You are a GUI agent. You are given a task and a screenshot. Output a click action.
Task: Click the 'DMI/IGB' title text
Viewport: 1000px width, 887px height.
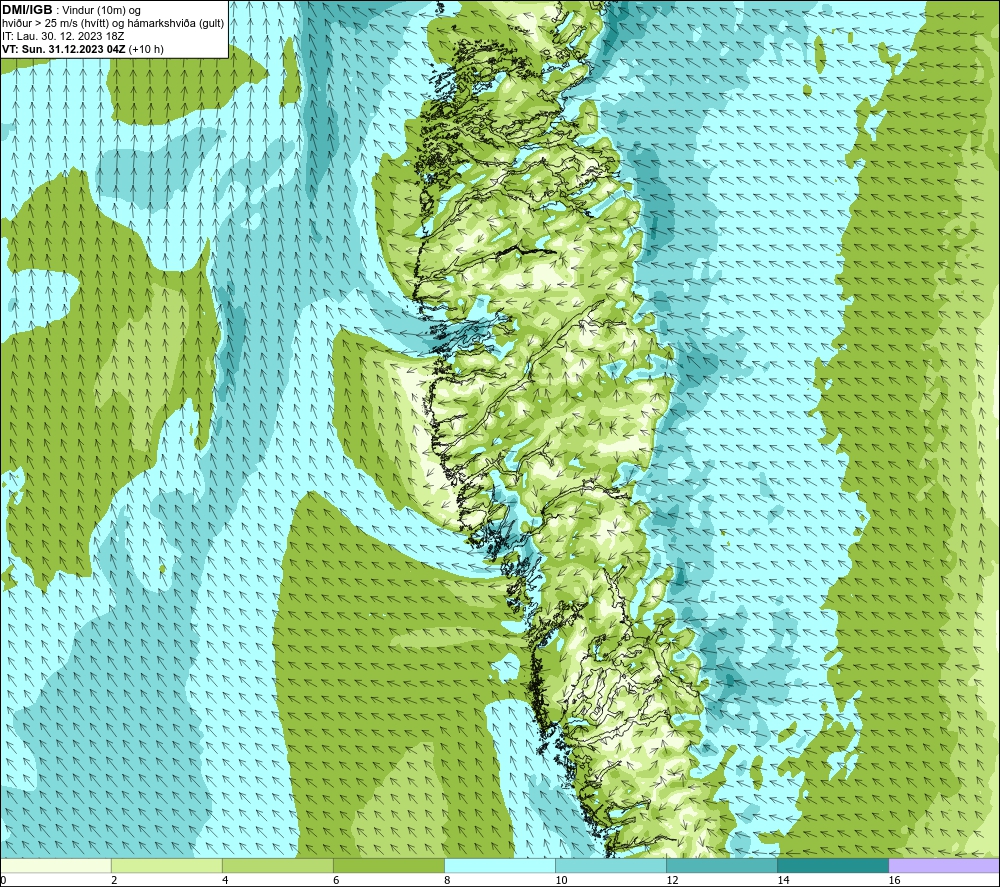coord(27,10)
